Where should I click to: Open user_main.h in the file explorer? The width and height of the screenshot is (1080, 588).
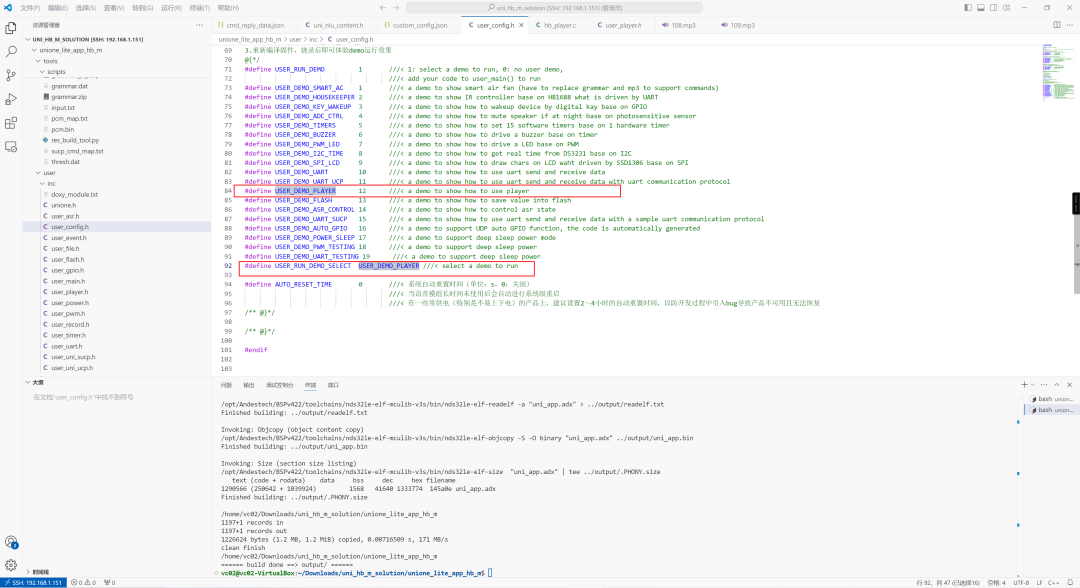point(68,281)
